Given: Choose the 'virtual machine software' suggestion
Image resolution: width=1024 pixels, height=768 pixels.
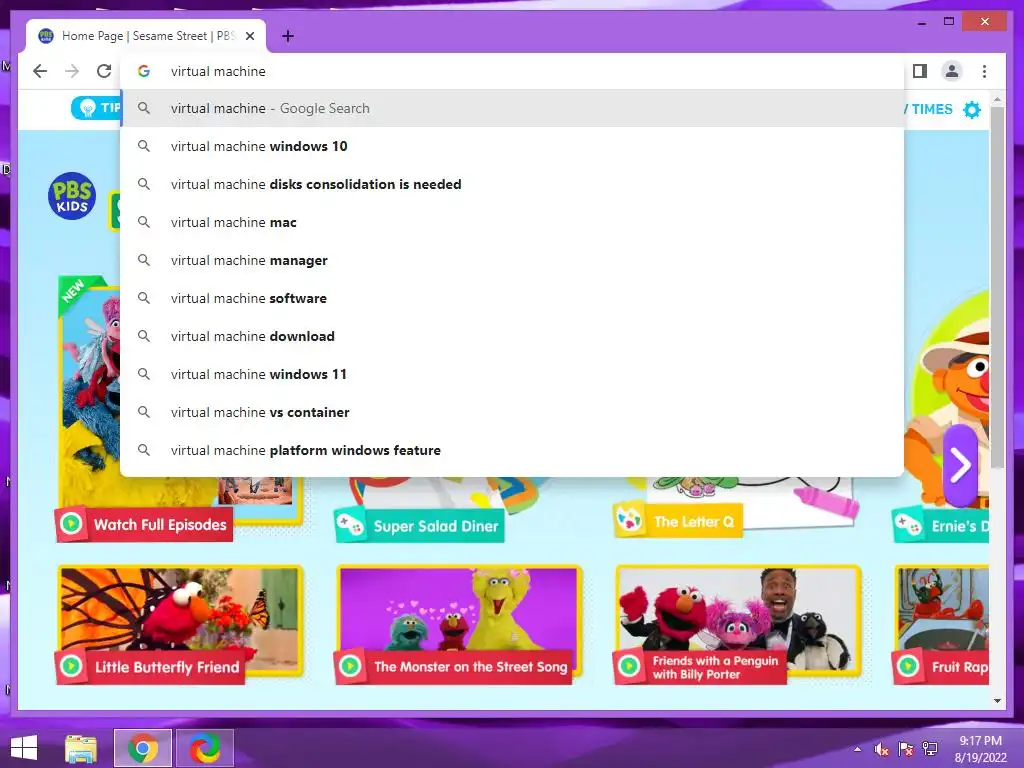Looking at the screenshot, I should pos(512,298).
